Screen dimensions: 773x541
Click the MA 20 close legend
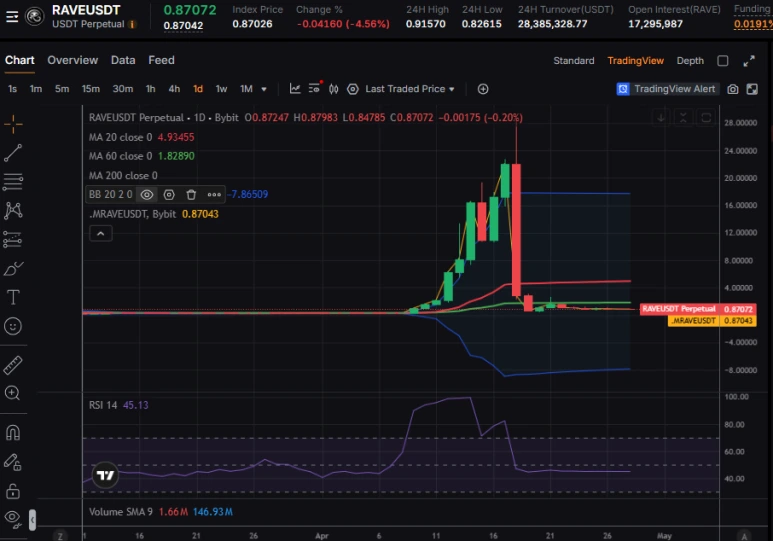coord(141,137)
